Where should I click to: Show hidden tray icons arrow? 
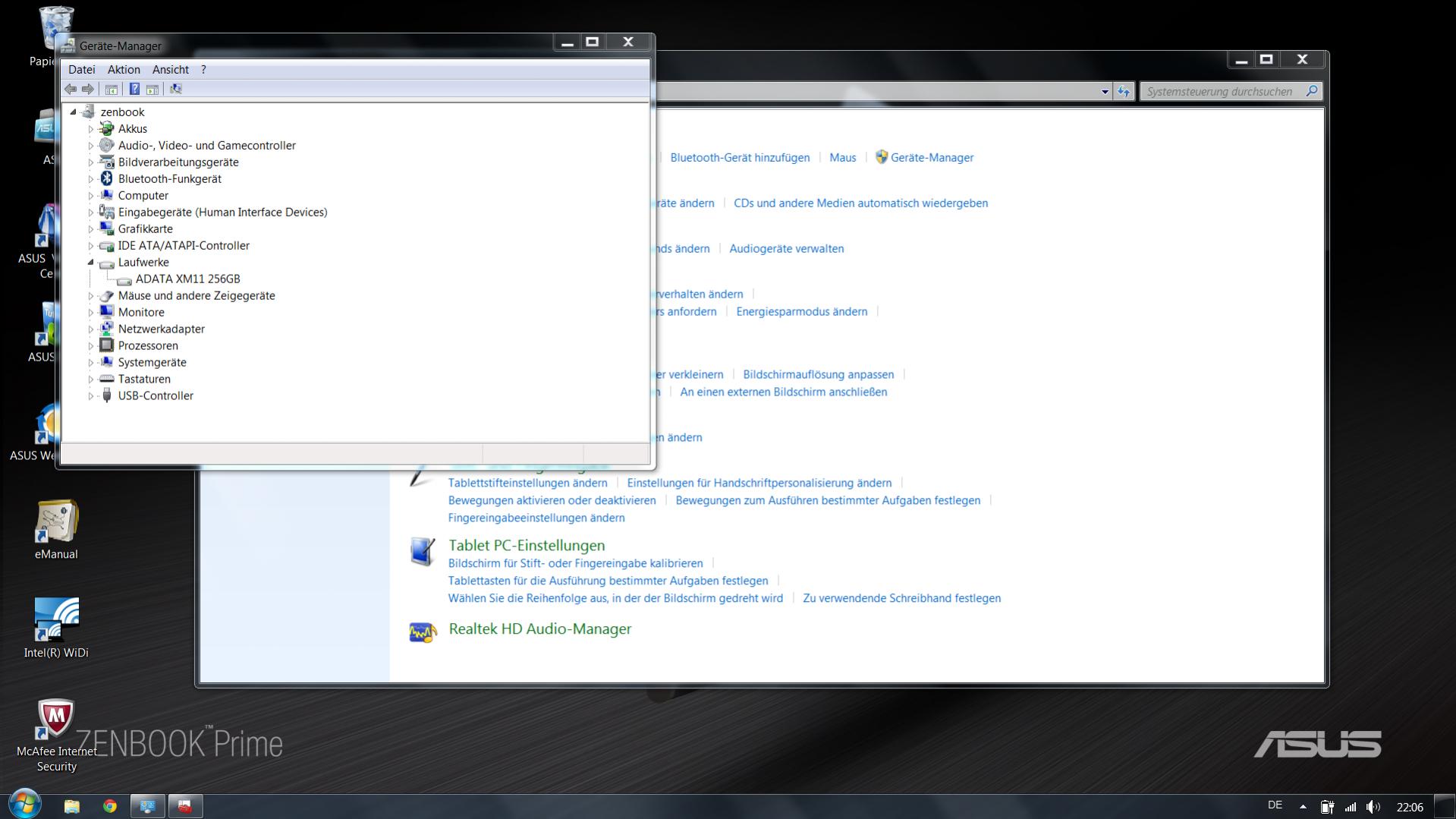click(x=1303, y=807)
